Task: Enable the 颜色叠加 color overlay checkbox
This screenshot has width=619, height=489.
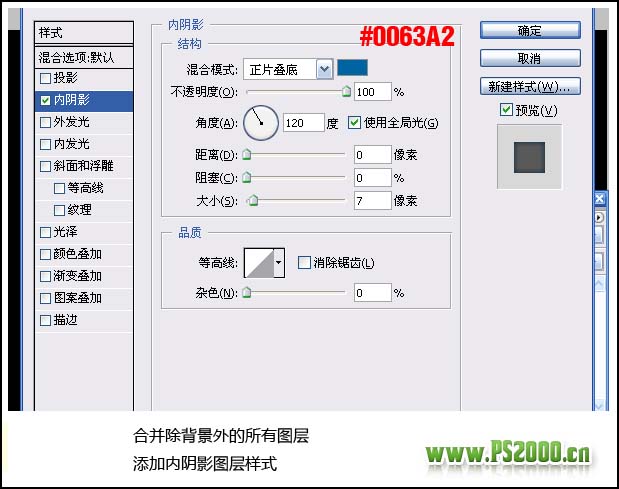Action: [x=45, y=255]
